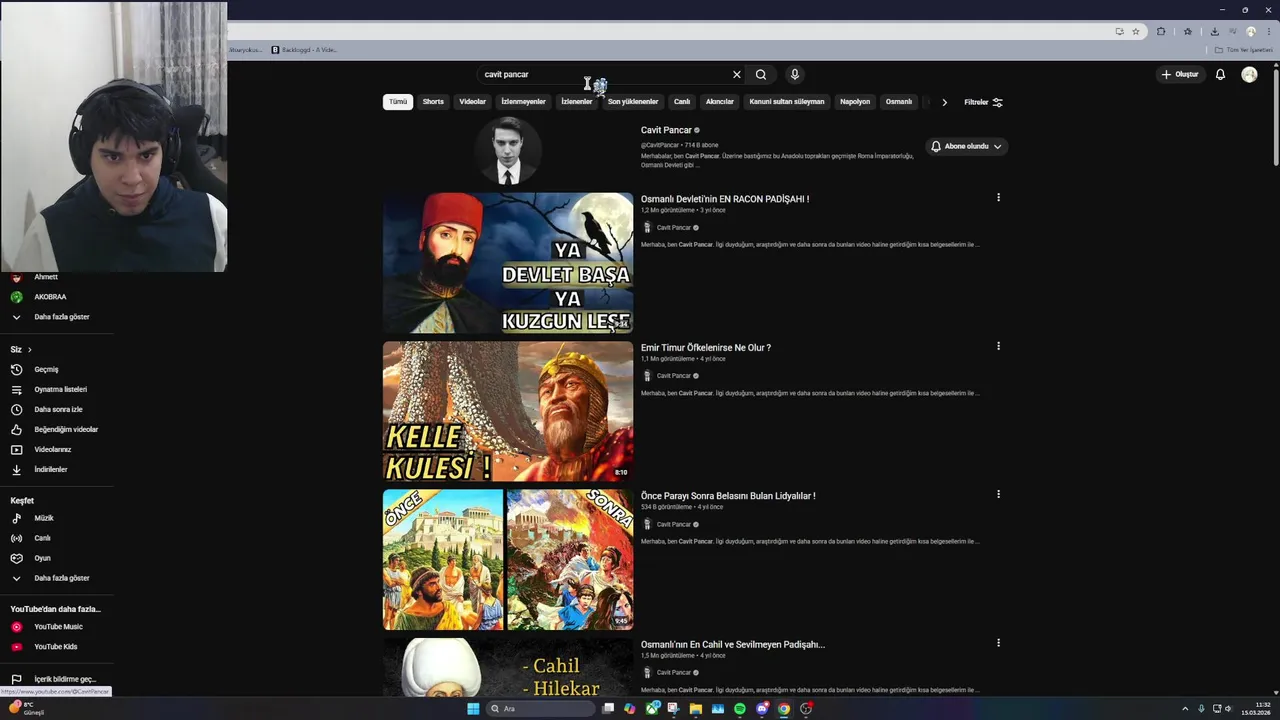Open Chrome extensions puzzle icon

[x=1161, y=31]
